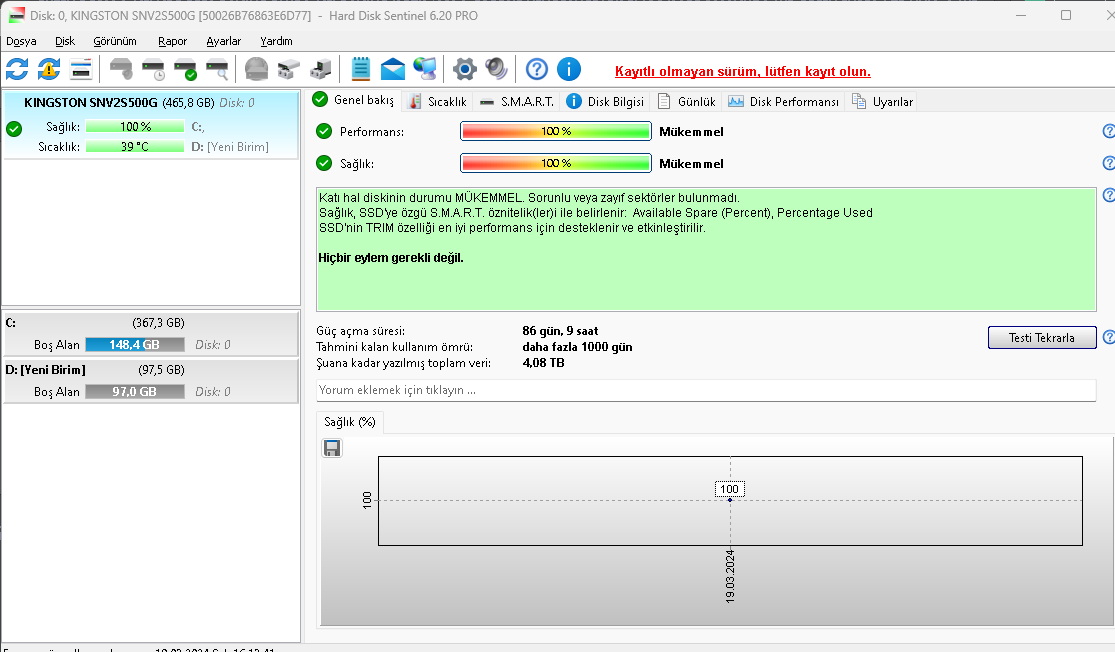Image resolution: width=1115 pixels, height=652 pixels.
Task: Open the Disk Performansı tab
Action: (784, 102)
